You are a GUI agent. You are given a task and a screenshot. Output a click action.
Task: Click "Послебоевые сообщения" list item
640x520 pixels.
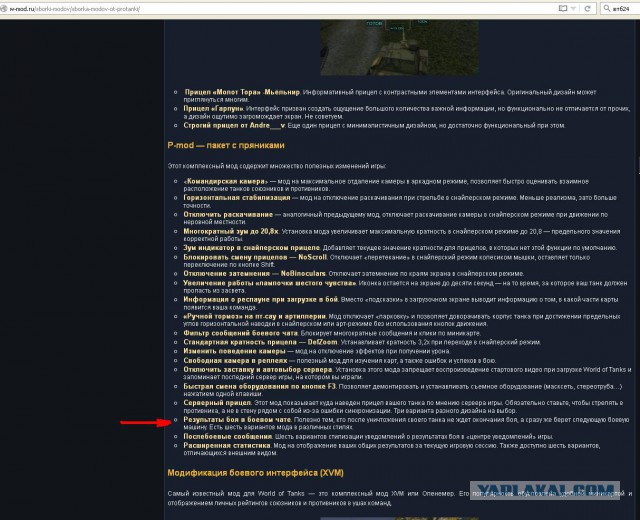click(227, 436)
